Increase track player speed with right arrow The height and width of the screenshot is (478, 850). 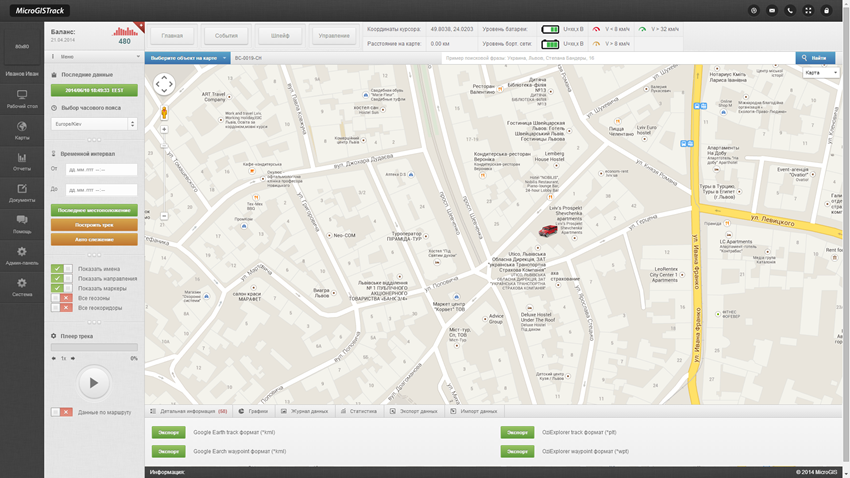click(73, 358)
